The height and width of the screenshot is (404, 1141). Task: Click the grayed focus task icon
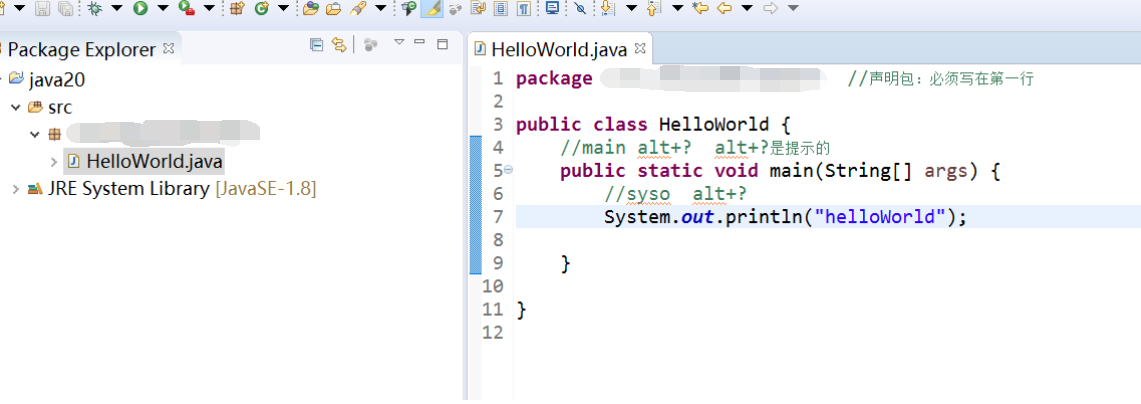click(x=371, y=44)
